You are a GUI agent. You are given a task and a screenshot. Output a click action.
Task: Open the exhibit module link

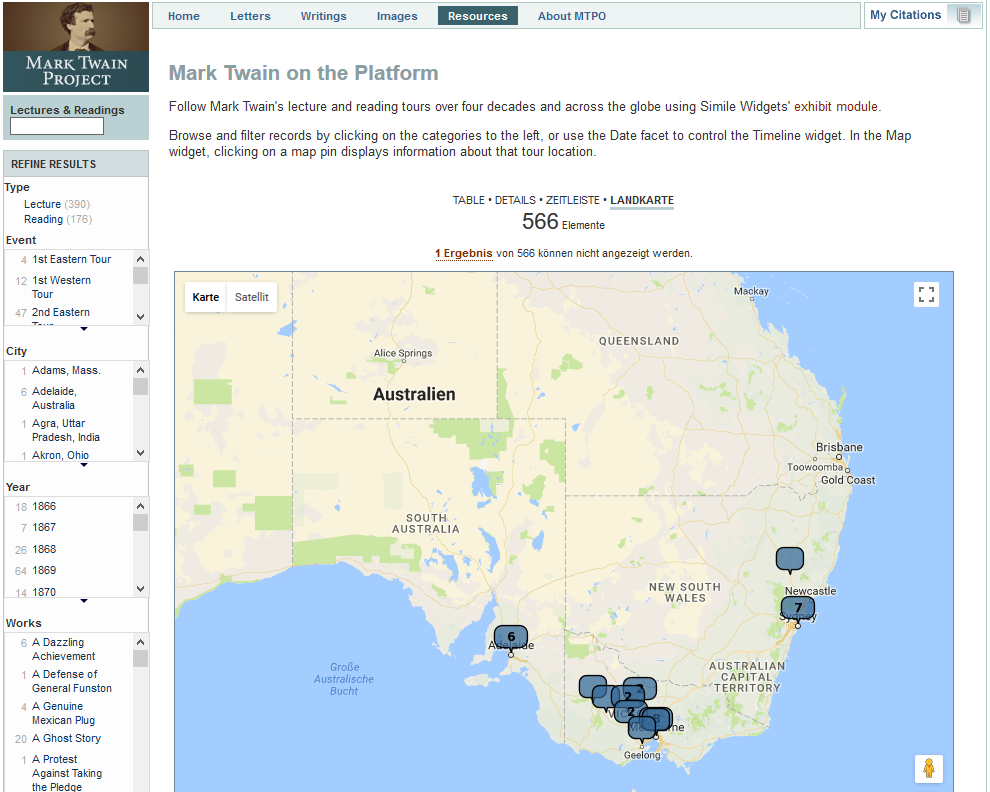pyautogui.click(x=835, y=106)
